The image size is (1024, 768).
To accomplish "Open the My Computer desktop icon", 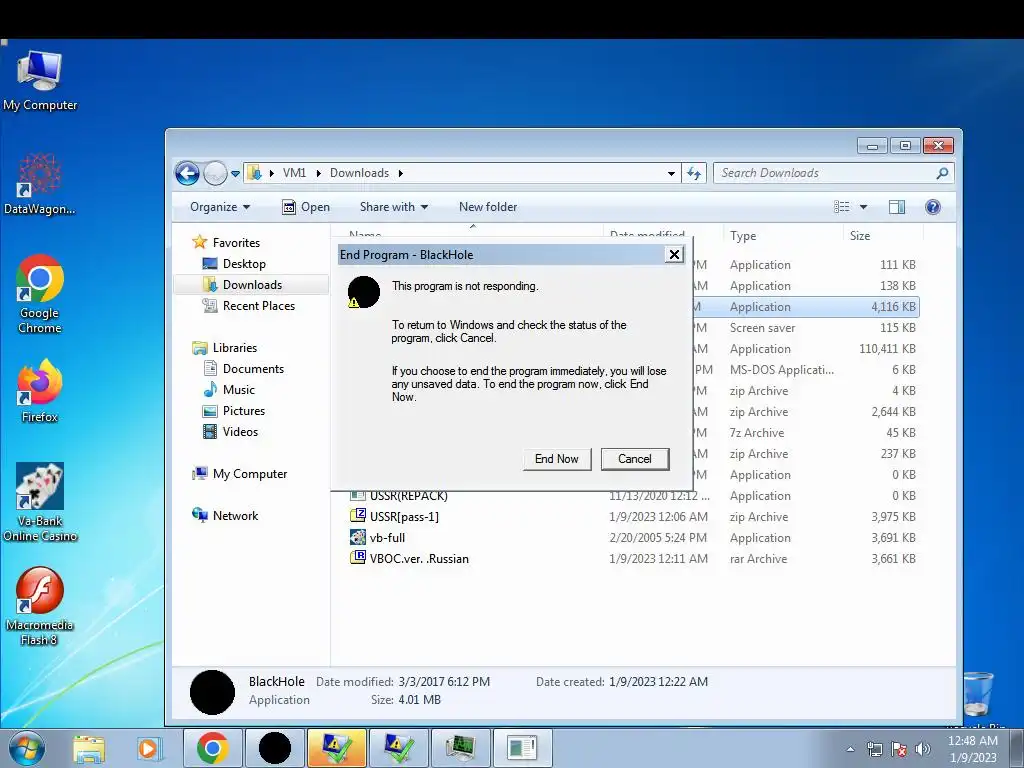I will [40, 81].
